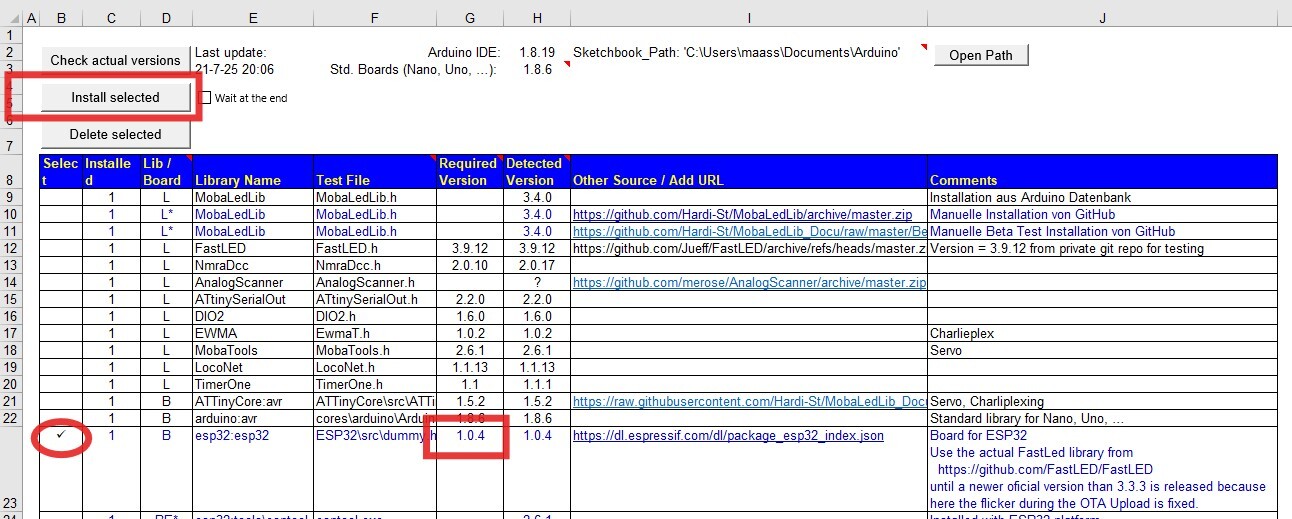The width and height of the screenshot is (1292, 519).
Task: Open the espressif package_esp32_index.json link
Action: point(727,436)
